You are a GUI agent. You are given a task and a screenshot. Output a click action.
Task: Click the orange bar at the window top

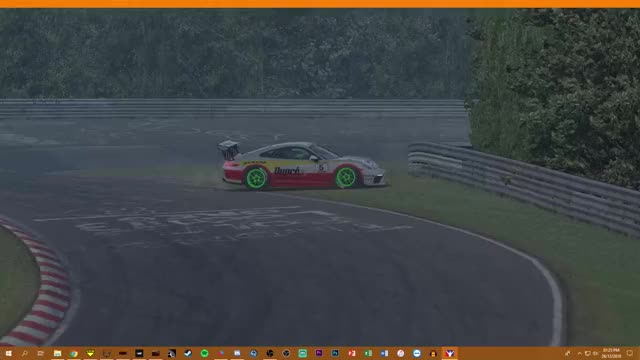pyautogui.click(x=320, y=4)
